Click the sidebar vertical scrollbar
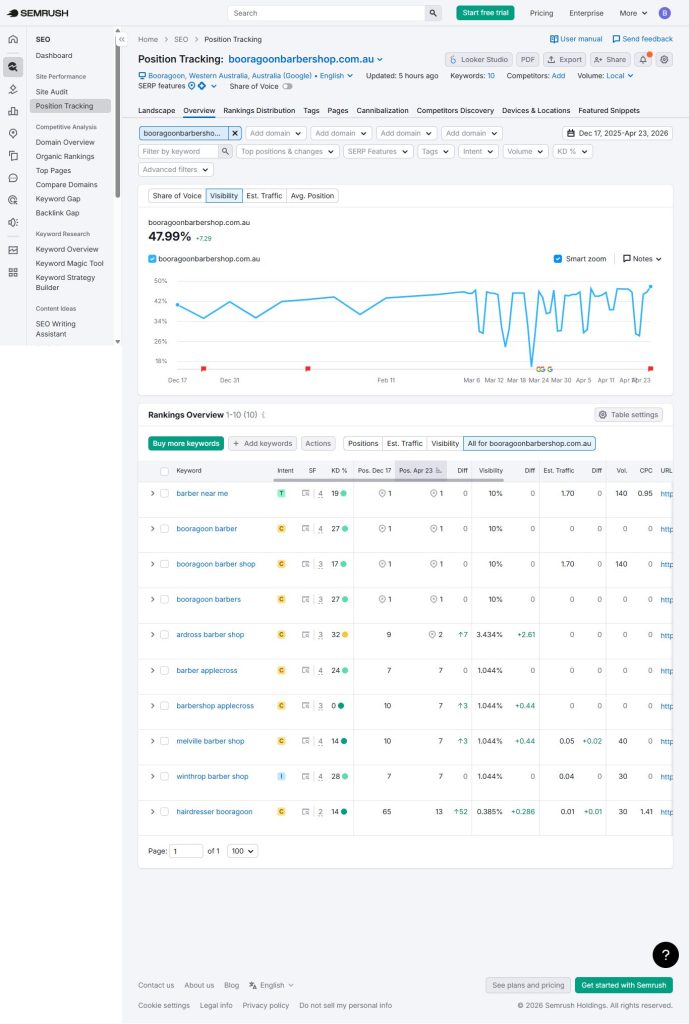Image resolution: width=689 pixels, height=1024 pixels. point(118,114)
